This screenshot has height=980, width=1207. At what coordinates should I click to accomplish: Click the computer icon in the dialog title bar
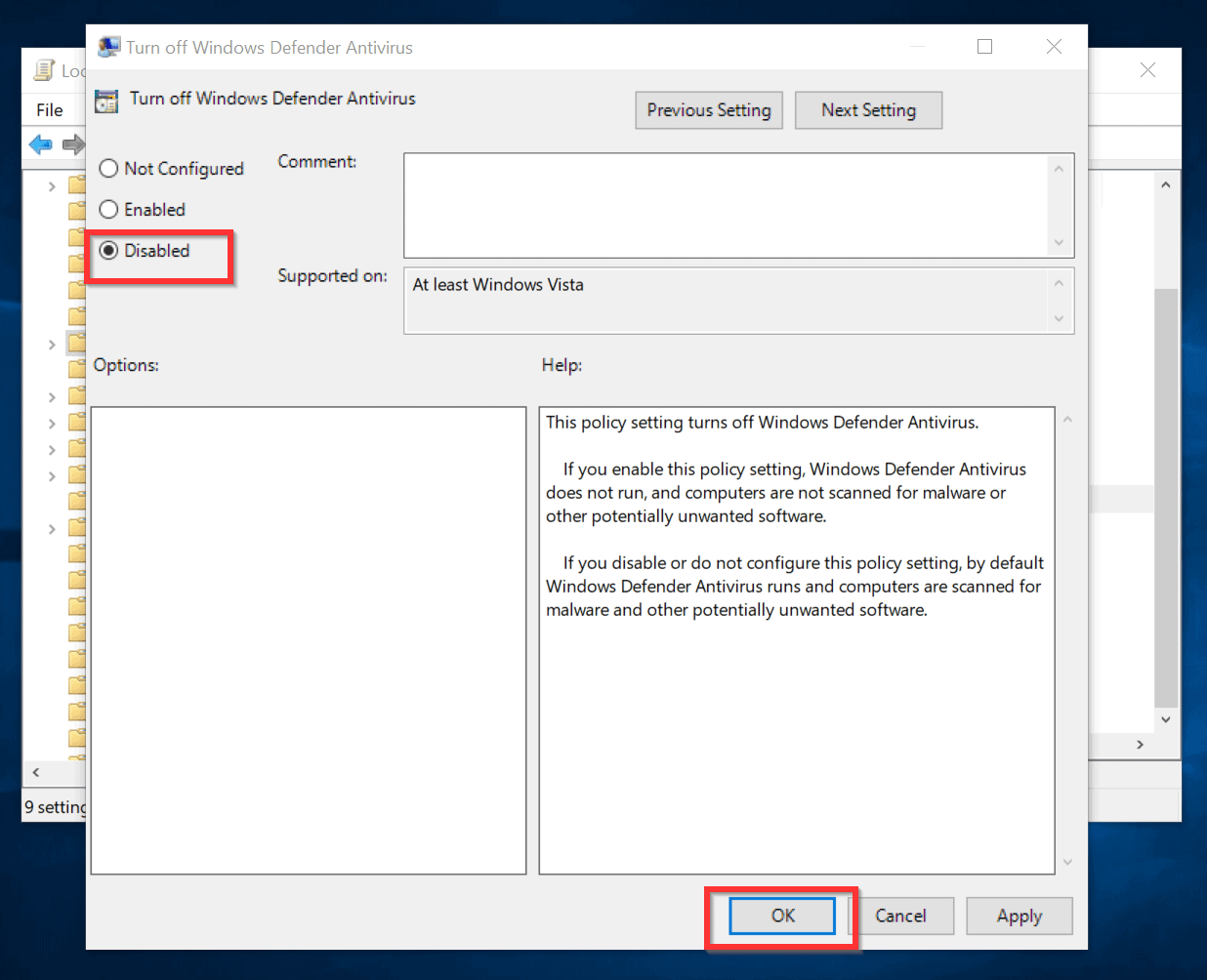click(x=108, y=46)
